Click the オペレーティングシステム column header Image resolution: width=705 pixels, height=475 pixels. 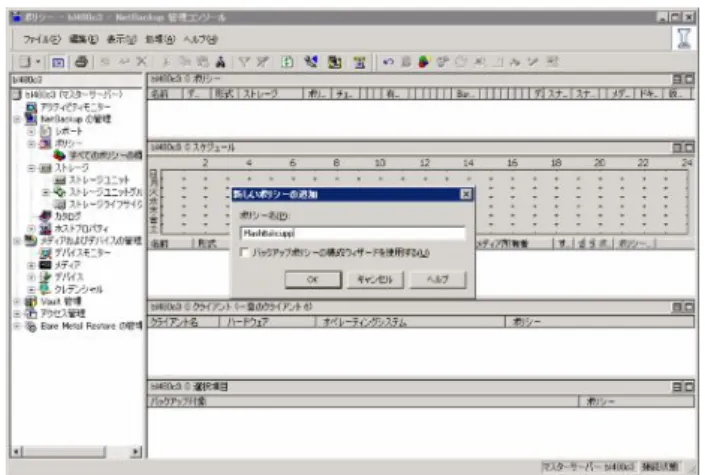411,322
